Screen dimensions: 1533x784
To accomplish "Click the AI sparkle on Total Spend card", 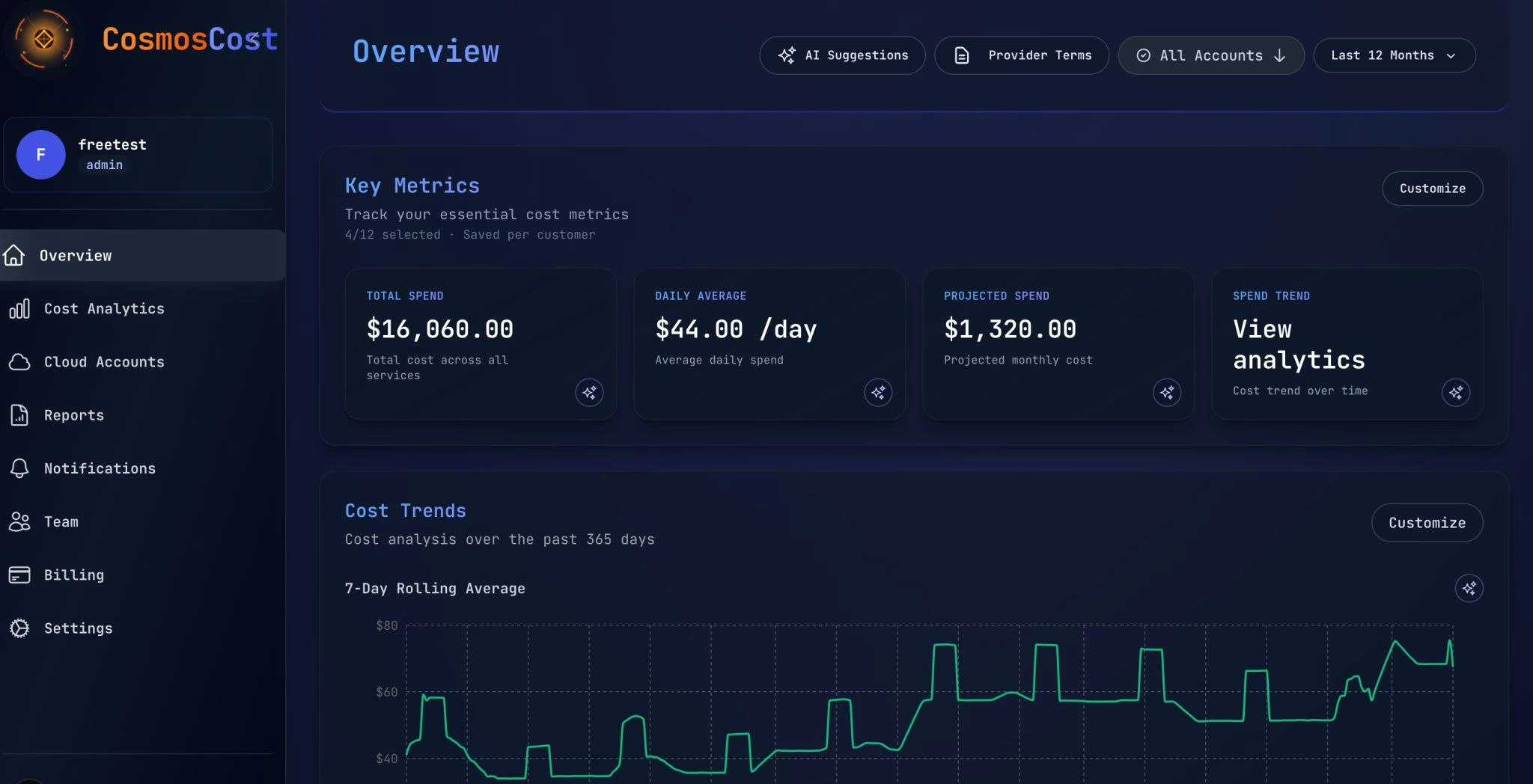I will point(589,392).
